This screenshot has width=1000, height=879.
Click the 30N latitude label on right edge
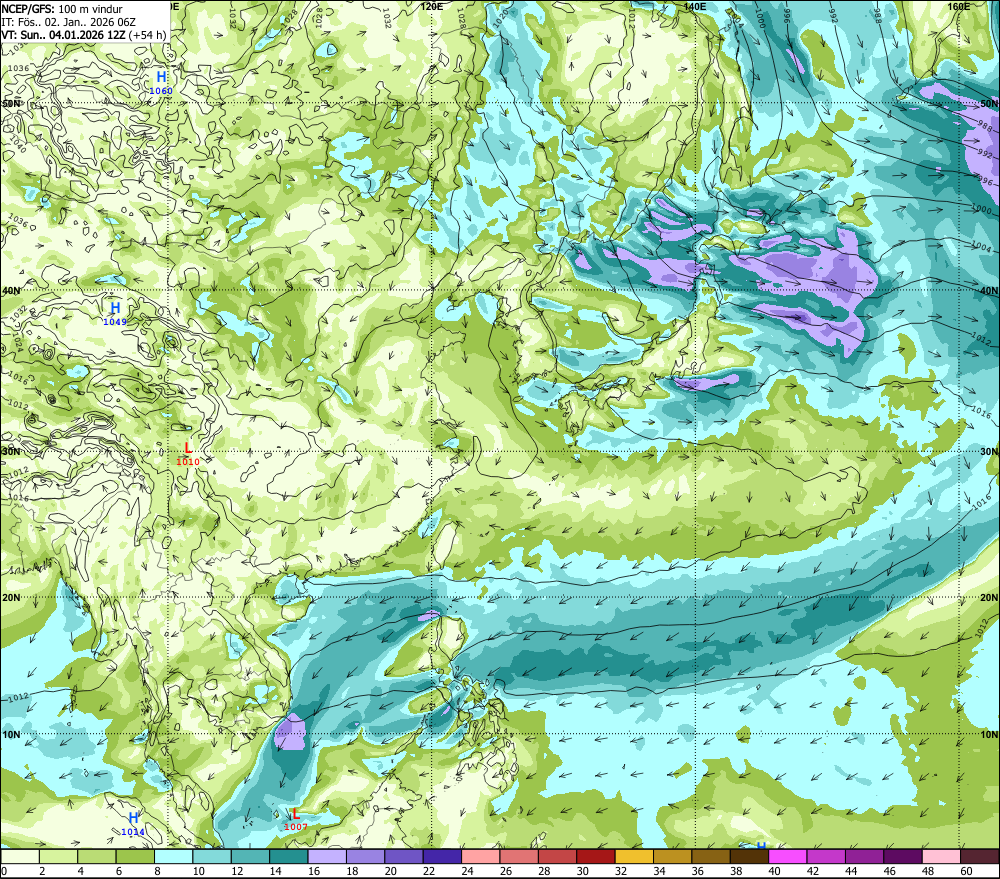click(x=989, y=452)
